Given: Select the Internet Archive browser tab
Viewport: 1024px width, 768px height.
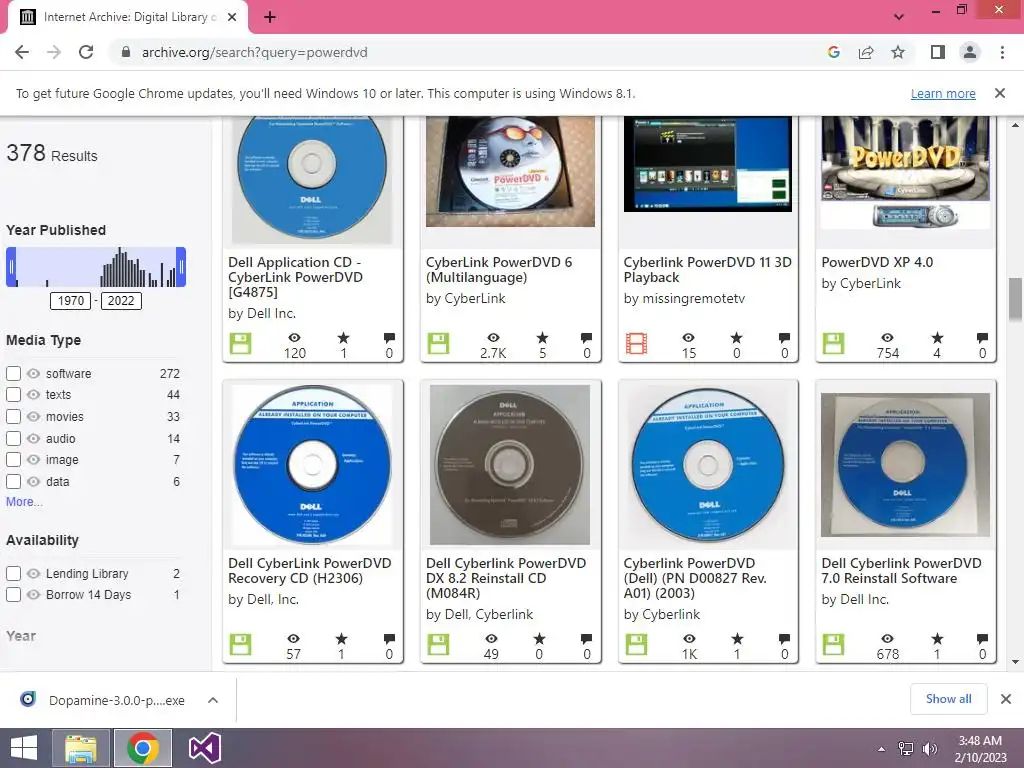Looking at the screenshot, I should [x=127, y=17].
